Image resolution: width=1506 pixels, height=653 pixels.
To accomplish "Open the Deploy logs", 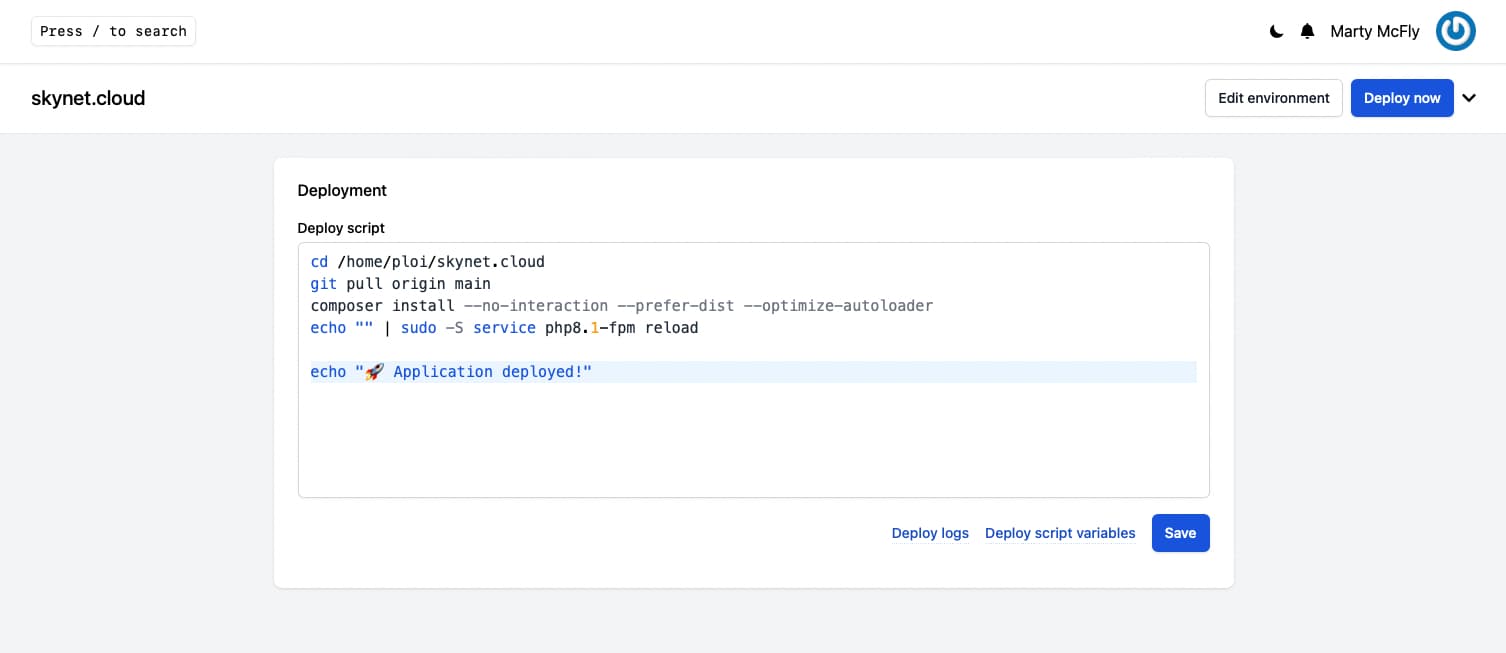I will [x=930, y=533].
